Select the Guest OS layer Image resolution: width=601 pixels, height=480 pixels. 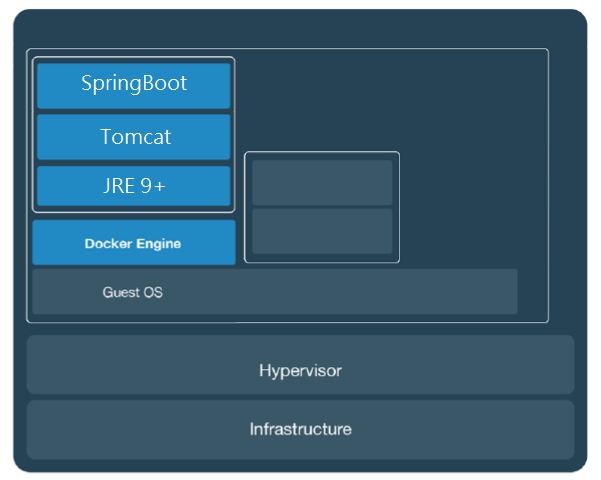(275, 292)
